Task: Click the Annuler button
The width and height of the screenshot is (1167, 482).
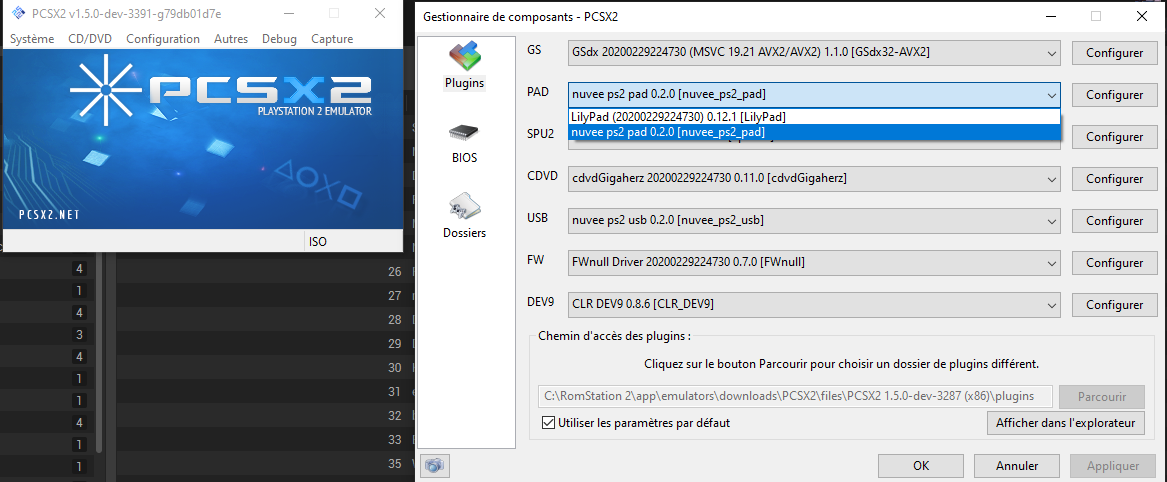Action: 1017,466
